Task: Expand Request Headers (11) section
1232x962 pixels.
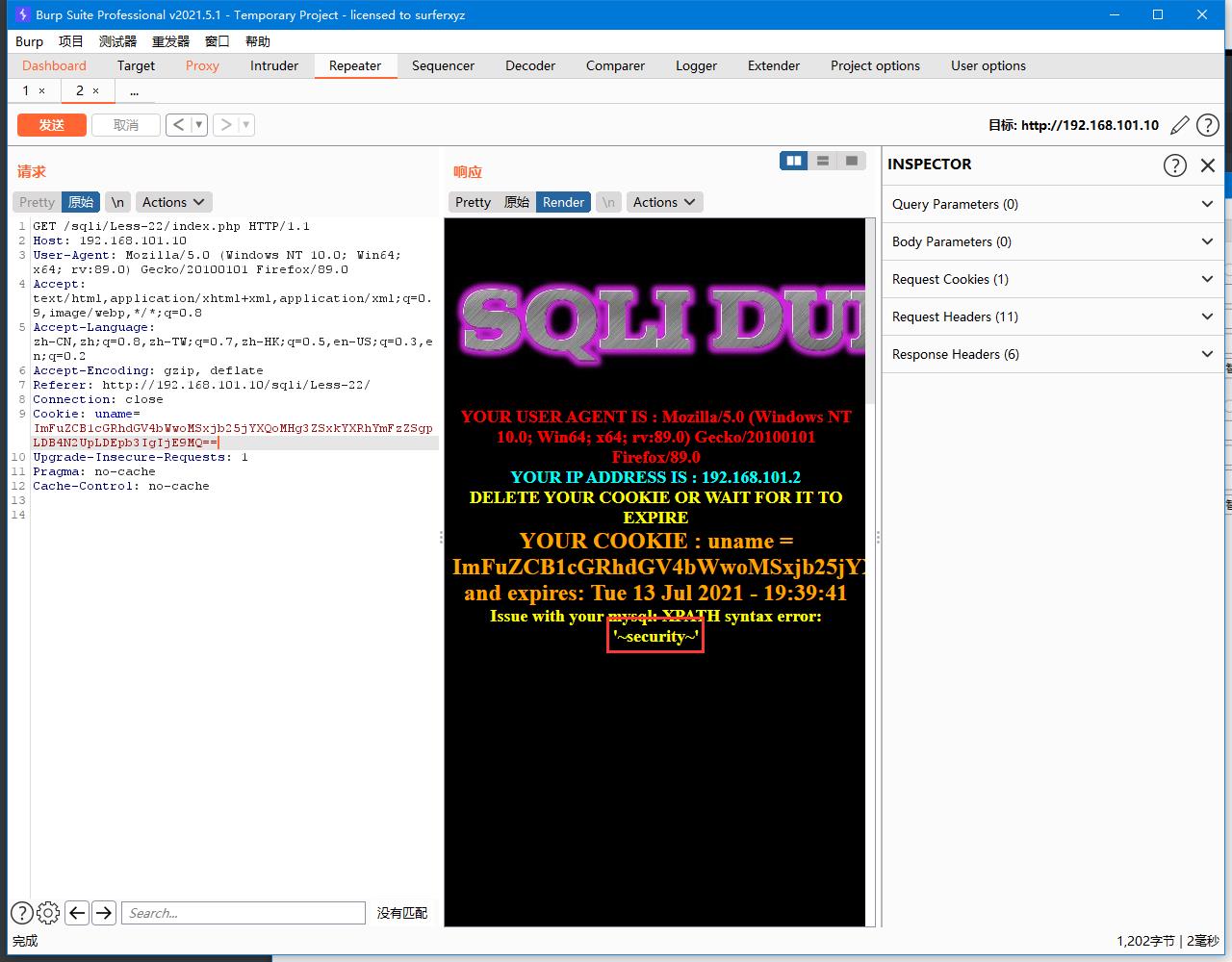Action: tap(1053, 316)
